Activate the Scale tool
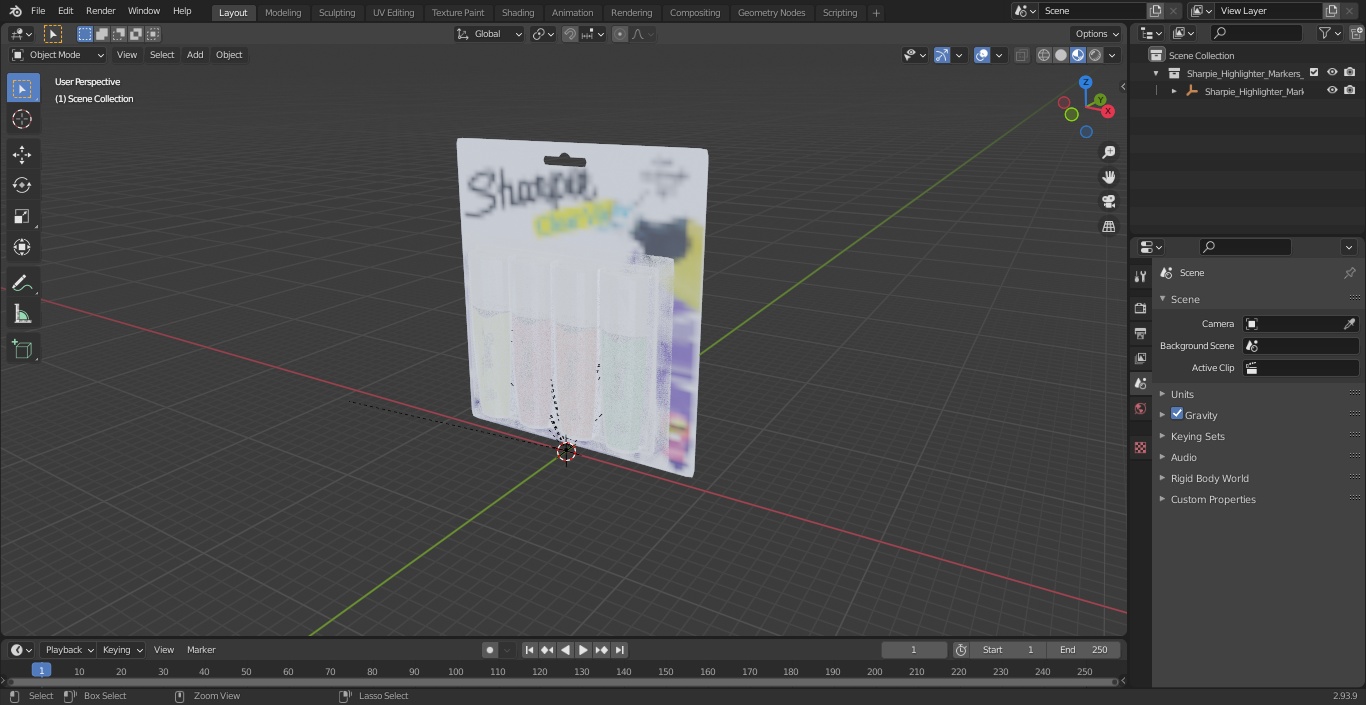Screen dimensions: 1366x705 22,216
